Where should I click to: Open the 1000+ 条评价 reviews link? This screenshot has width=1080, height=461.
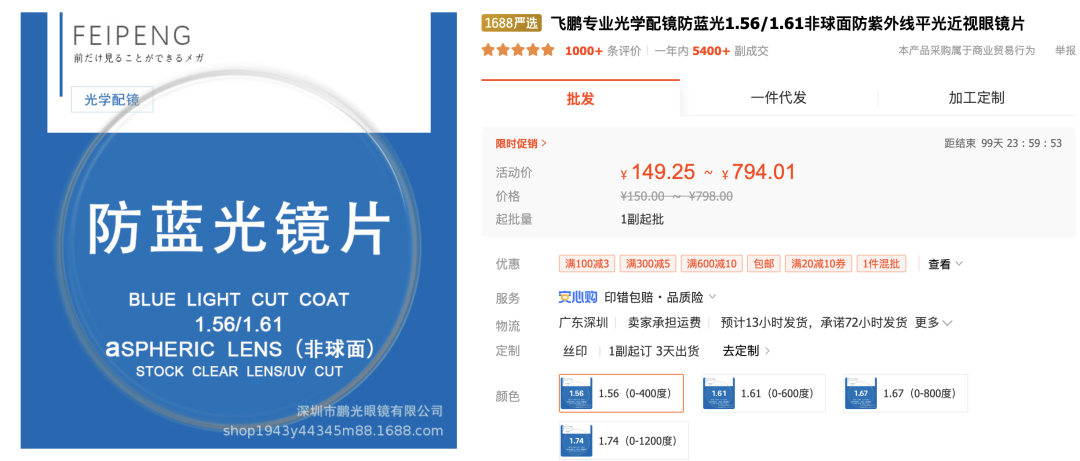coord(603,51)
